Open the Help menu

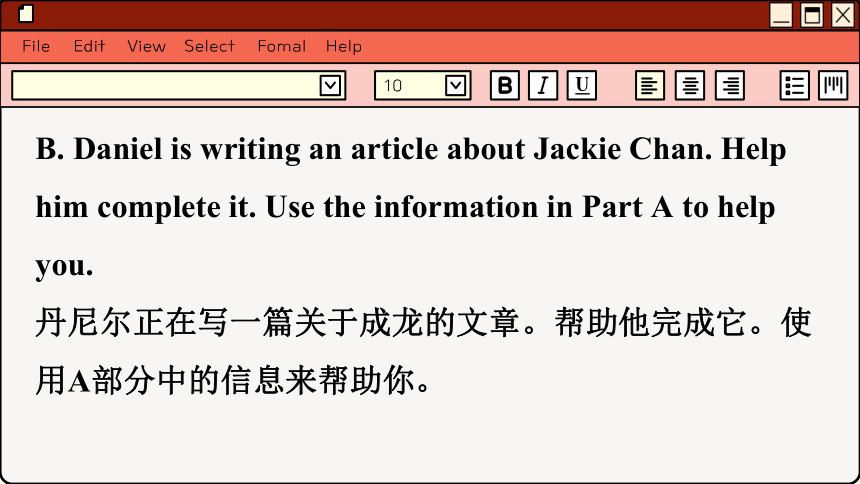click(x=344, y=46)
